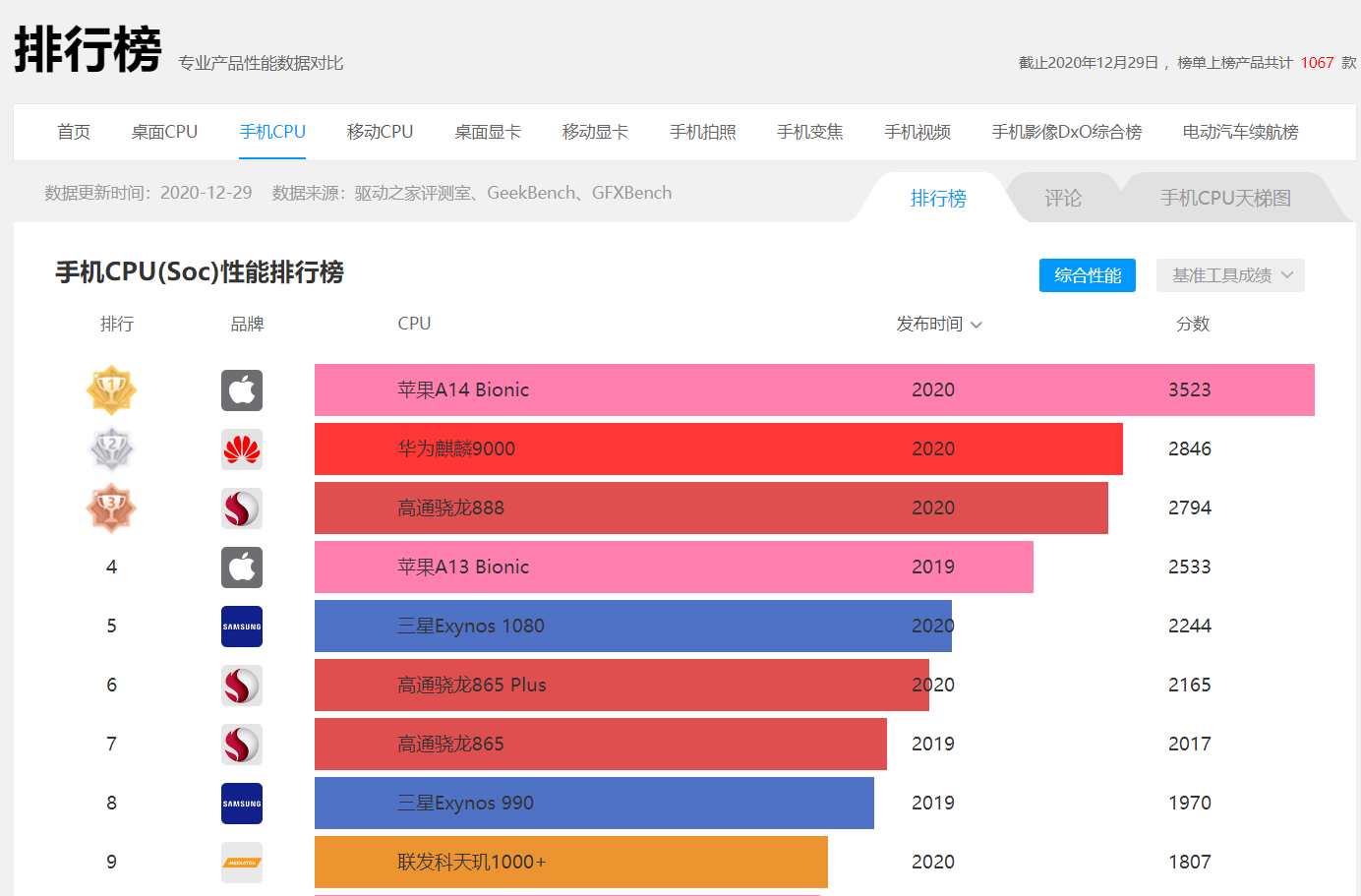Click the 联发科天玑1000+ orange bar
This screenshot has width=1361, height=896.
tap(571, 863)
